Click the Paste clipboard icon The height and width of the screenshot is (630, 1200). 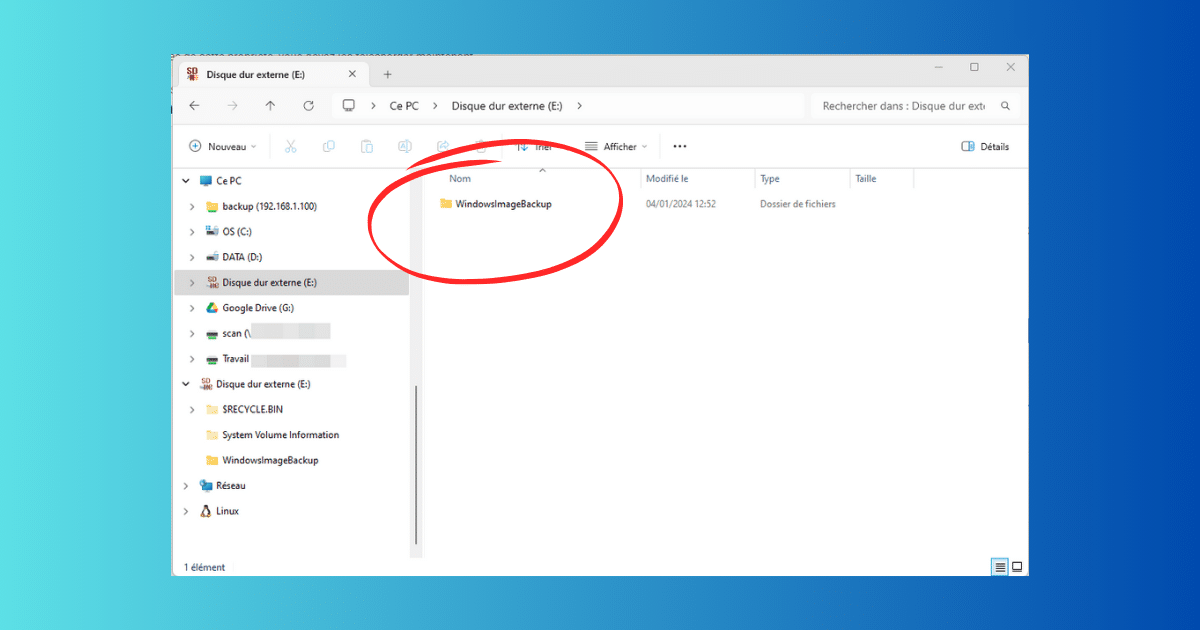click(367, 147)
